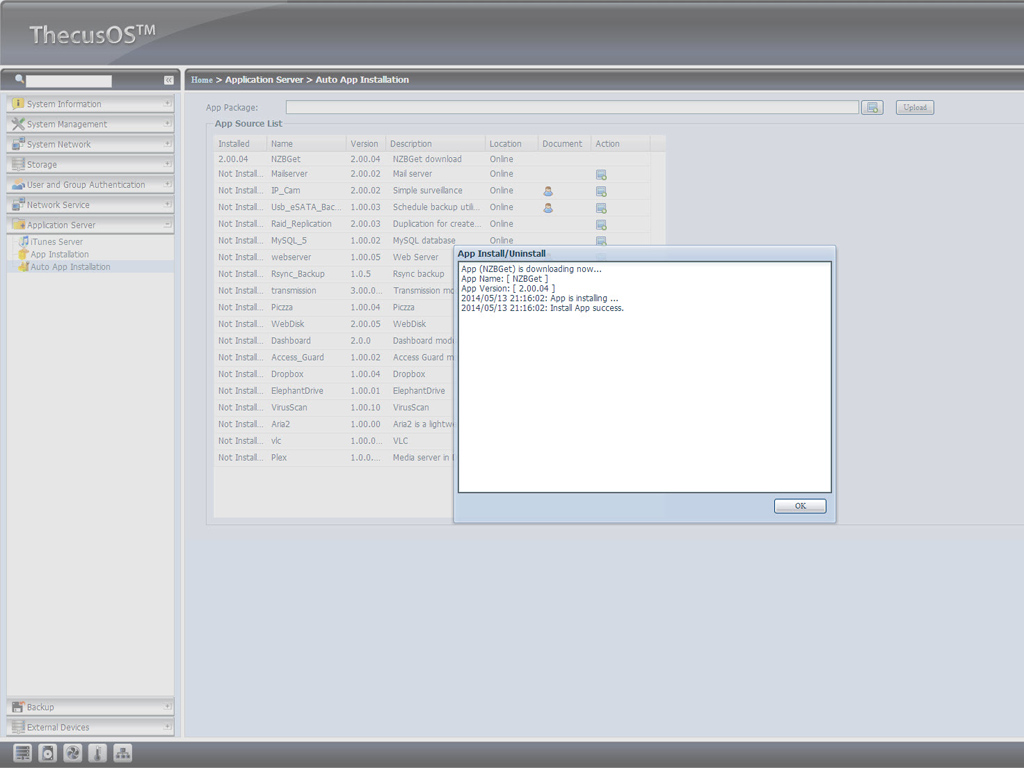Open the fan status icon in bottom bar

tap(72, 753)
